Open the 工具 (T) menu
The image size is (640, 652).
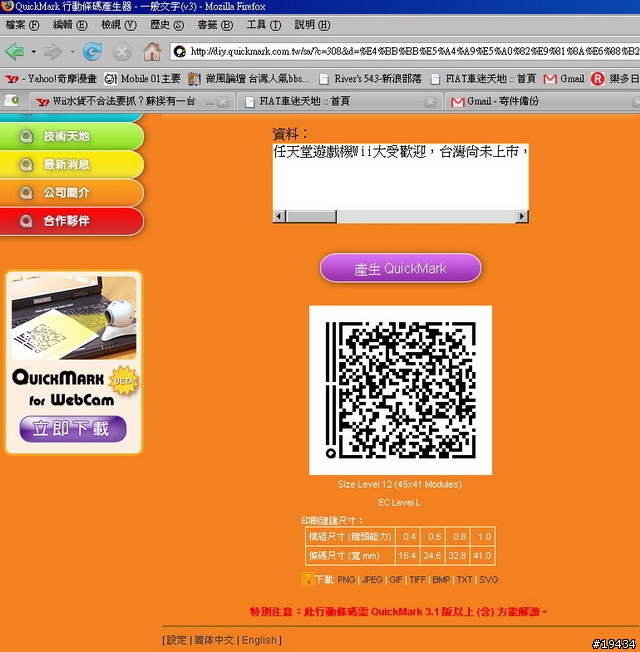click(264, 25)
